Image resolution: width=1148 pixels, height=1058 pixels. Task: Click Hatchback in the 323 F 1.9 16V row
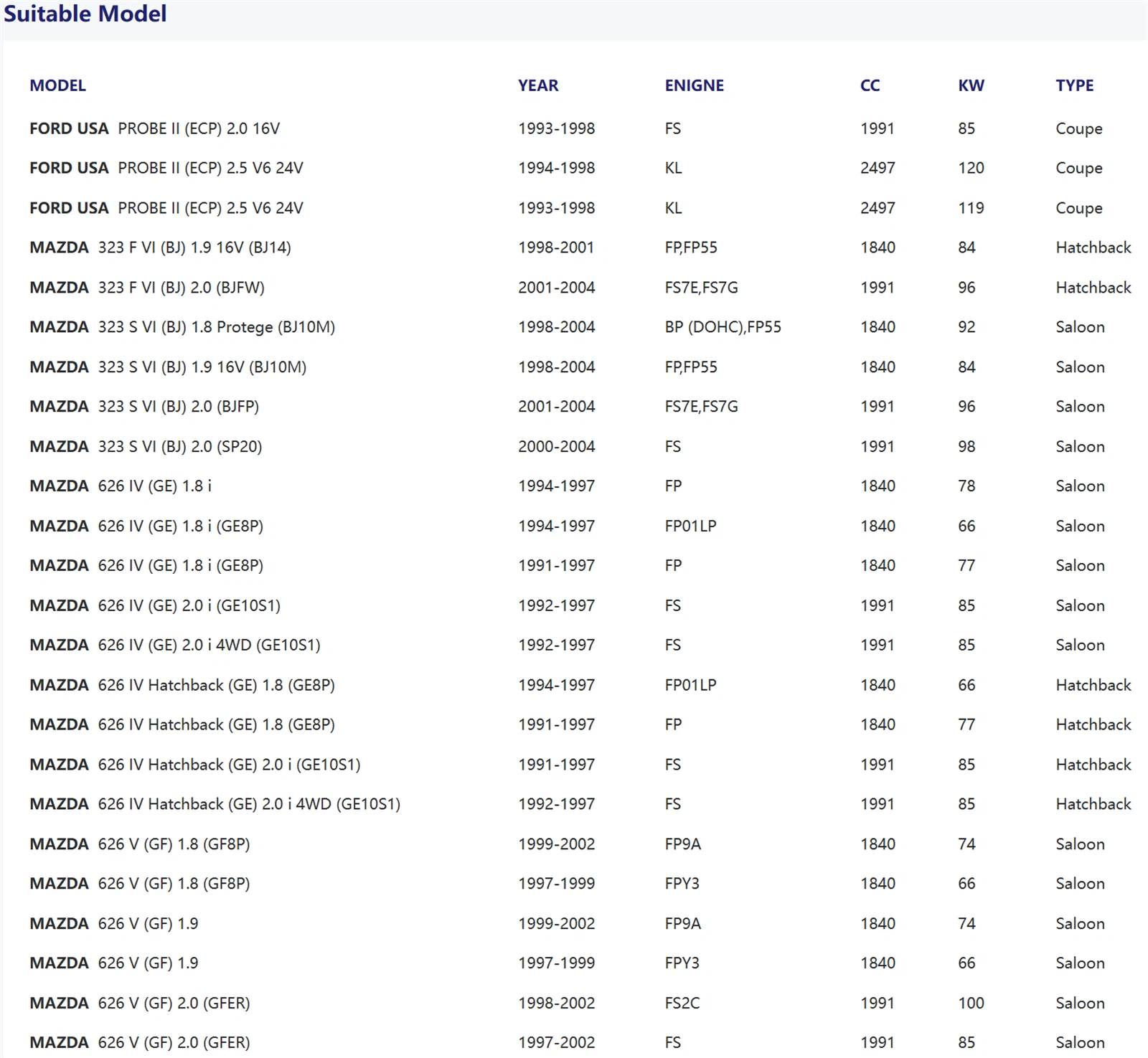click(x=1093, y=247)
